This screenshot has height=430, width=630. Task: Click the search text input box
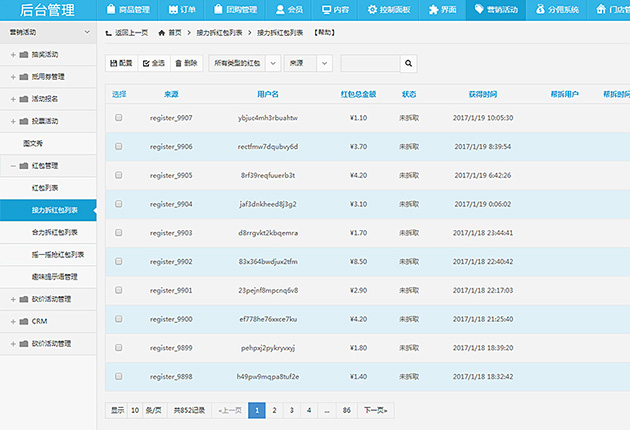(x=370, y=63)
